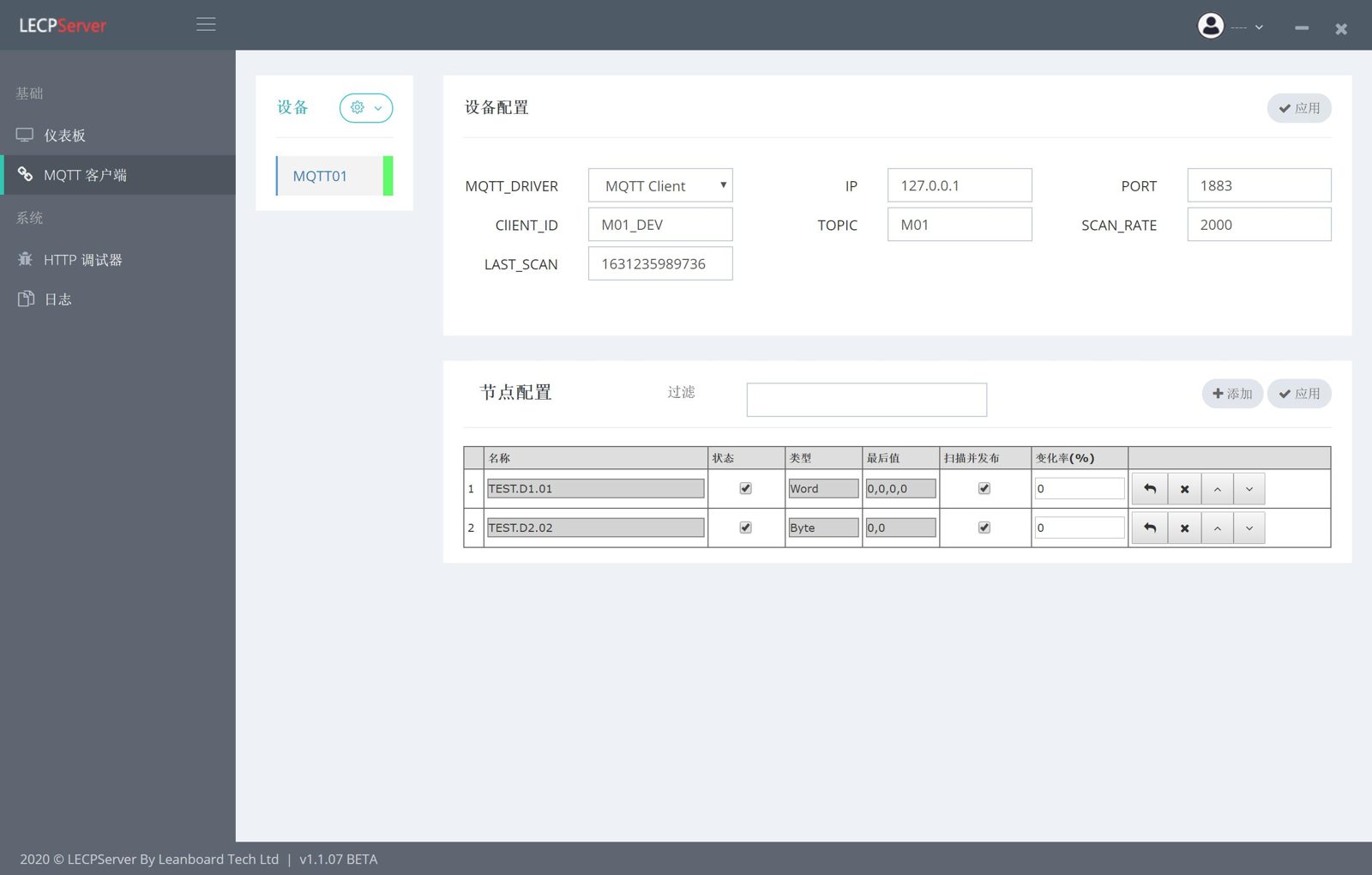
Task: Click the TOPIC field showing M01
Action: (960, 225)
